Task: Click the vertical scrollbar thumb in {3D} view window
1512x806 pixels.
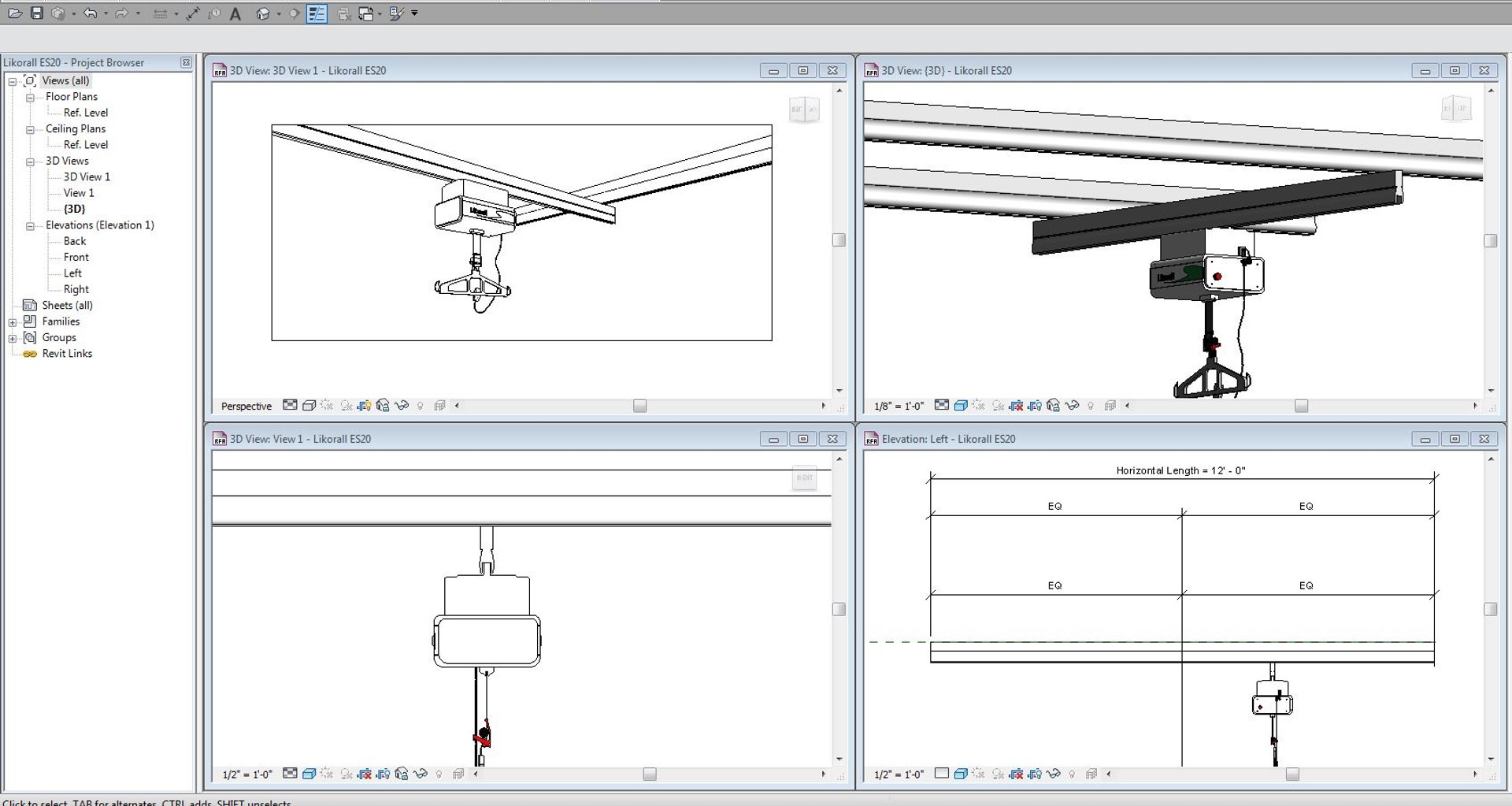Action: (x=1491, y=240)
